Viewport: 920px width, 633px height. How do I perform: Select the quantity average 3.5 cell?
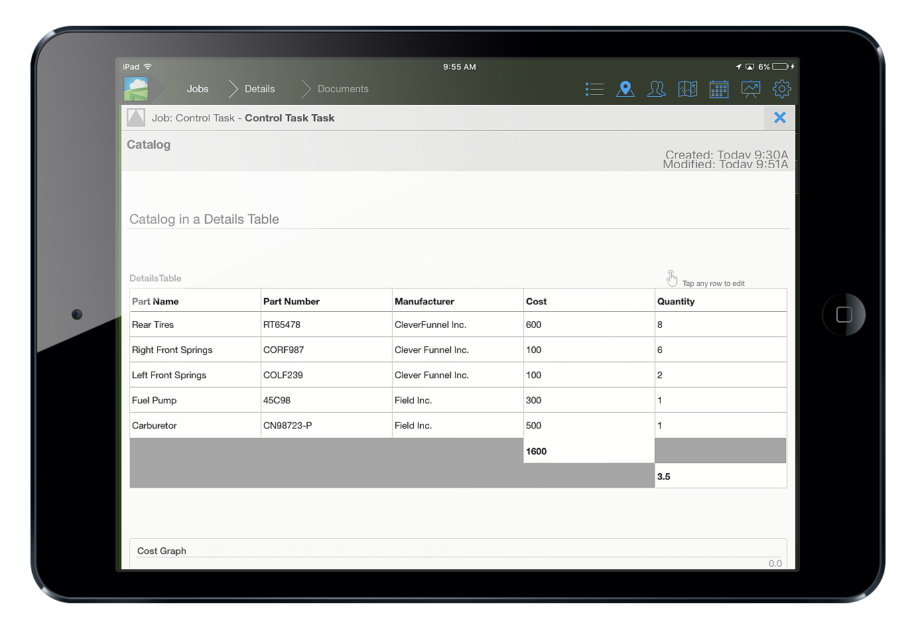coord(721,476)
